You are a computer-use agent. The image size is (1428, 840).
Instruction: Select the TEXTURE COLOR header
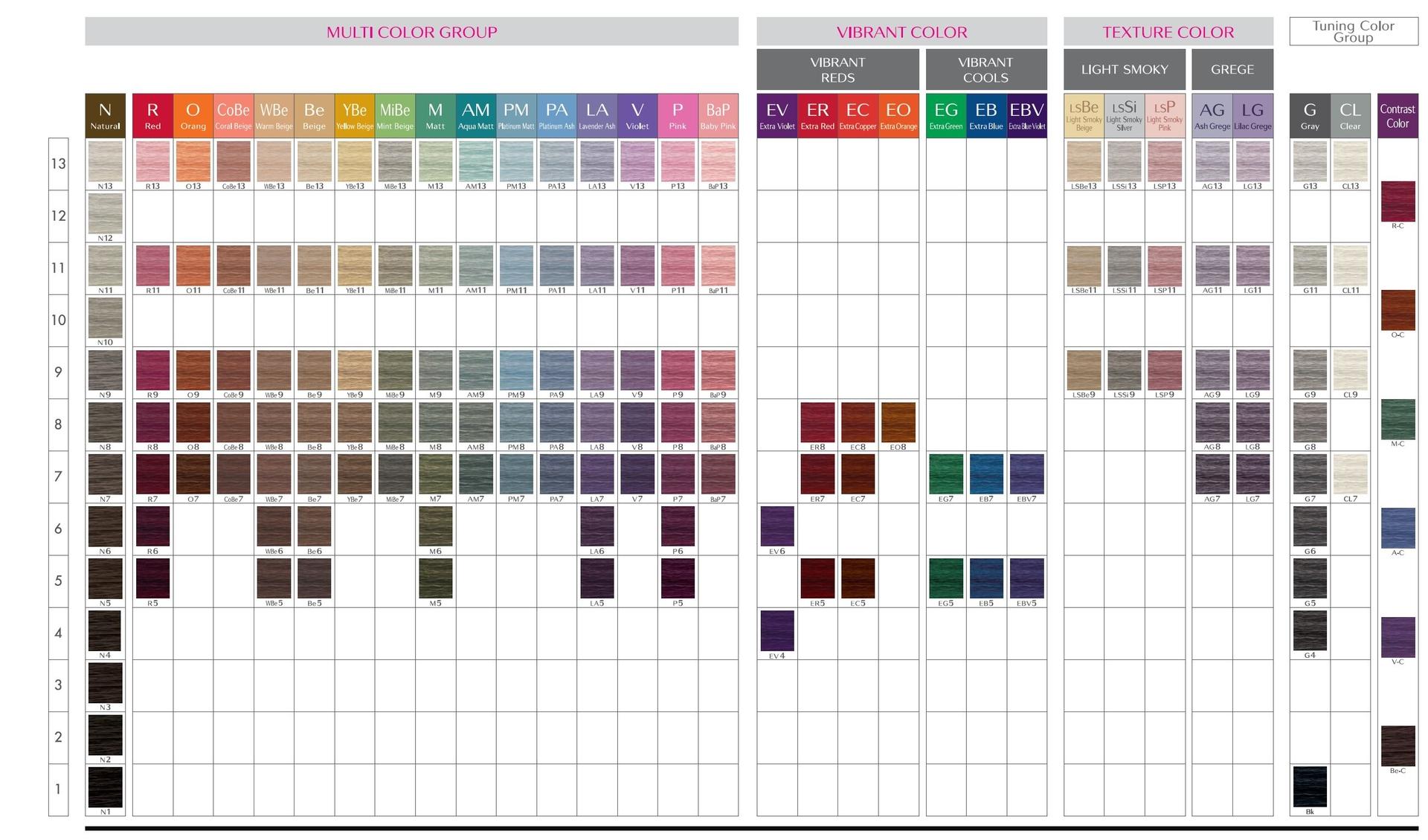[1168, 32]
